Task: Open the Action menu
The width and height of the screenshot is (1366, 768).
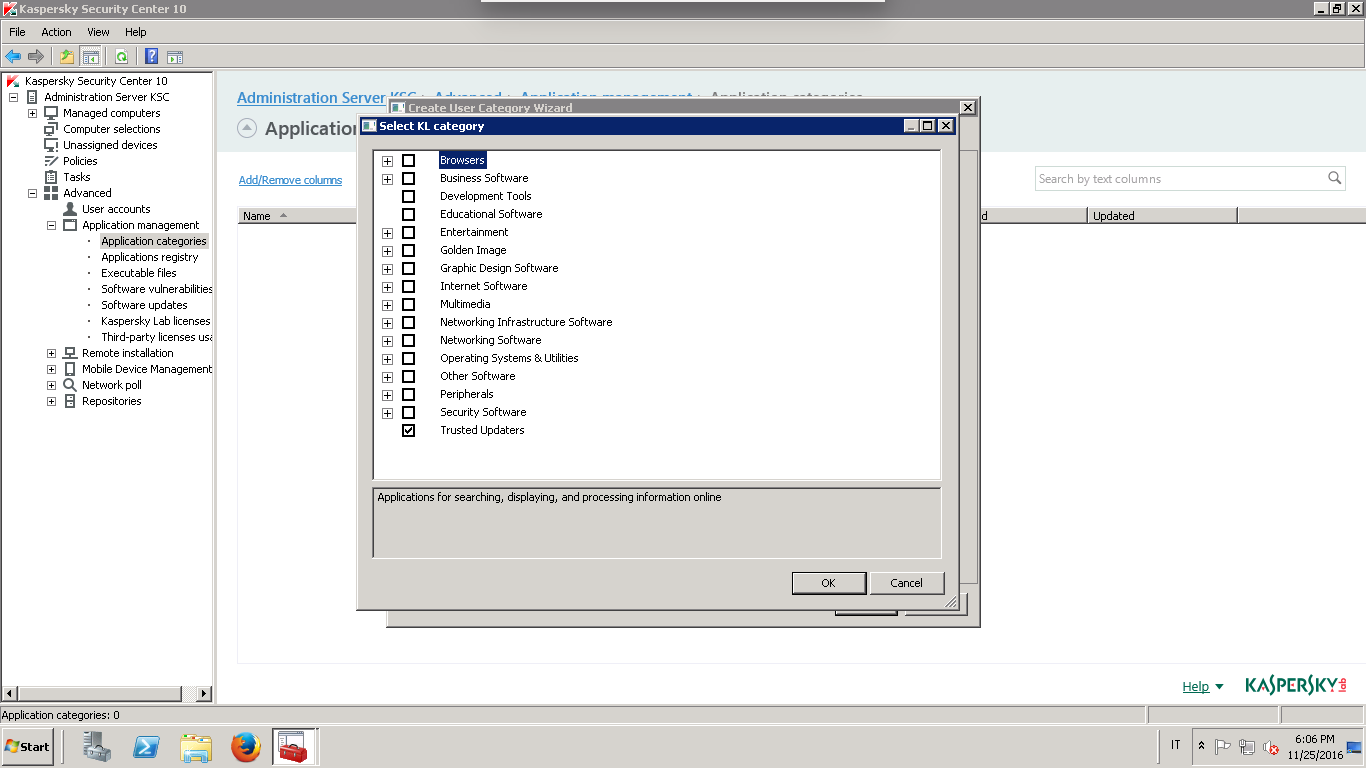Action: (x=56, y=32)
